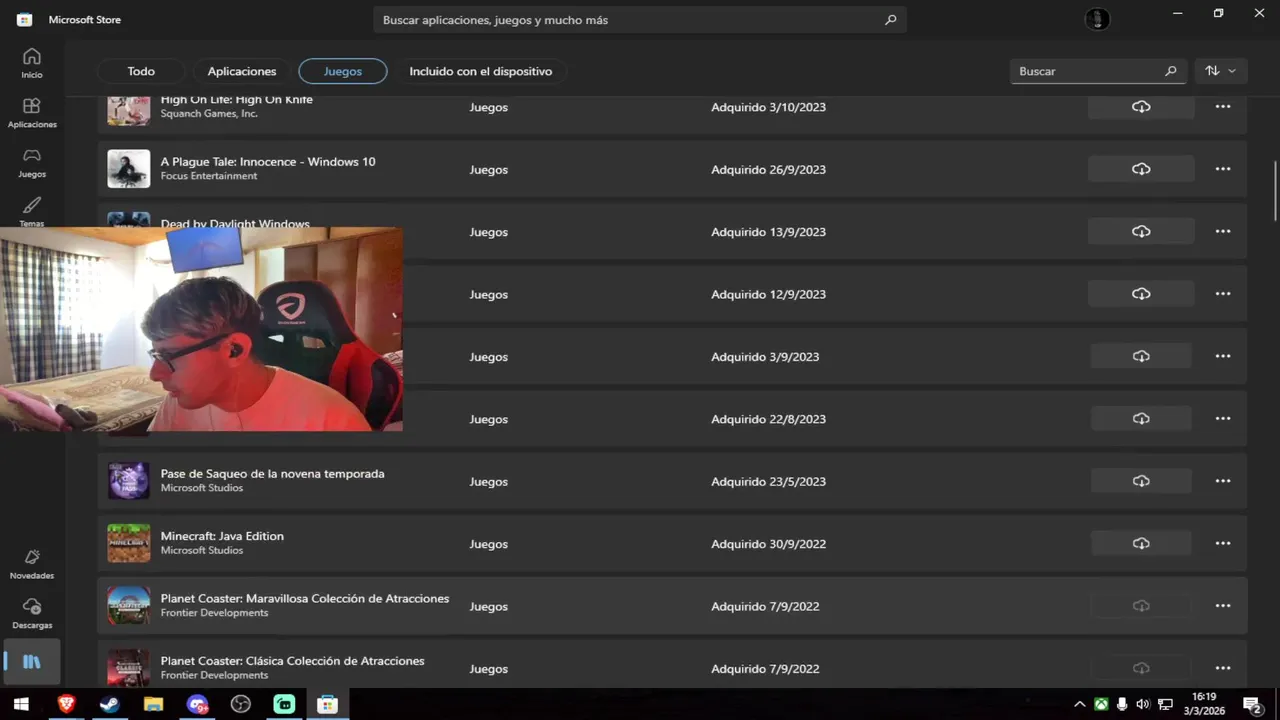Open more options for Clásica Colección row
Screen dimensions: 1280x720
[1223, 668]
